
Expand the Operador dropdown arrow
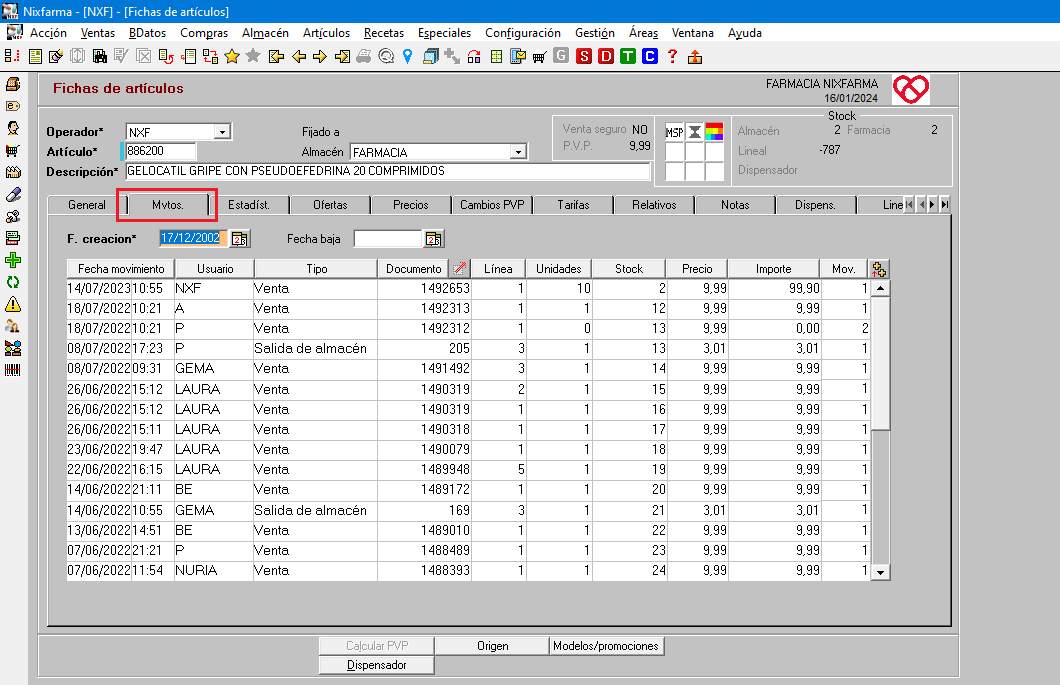tap(222, 132)
